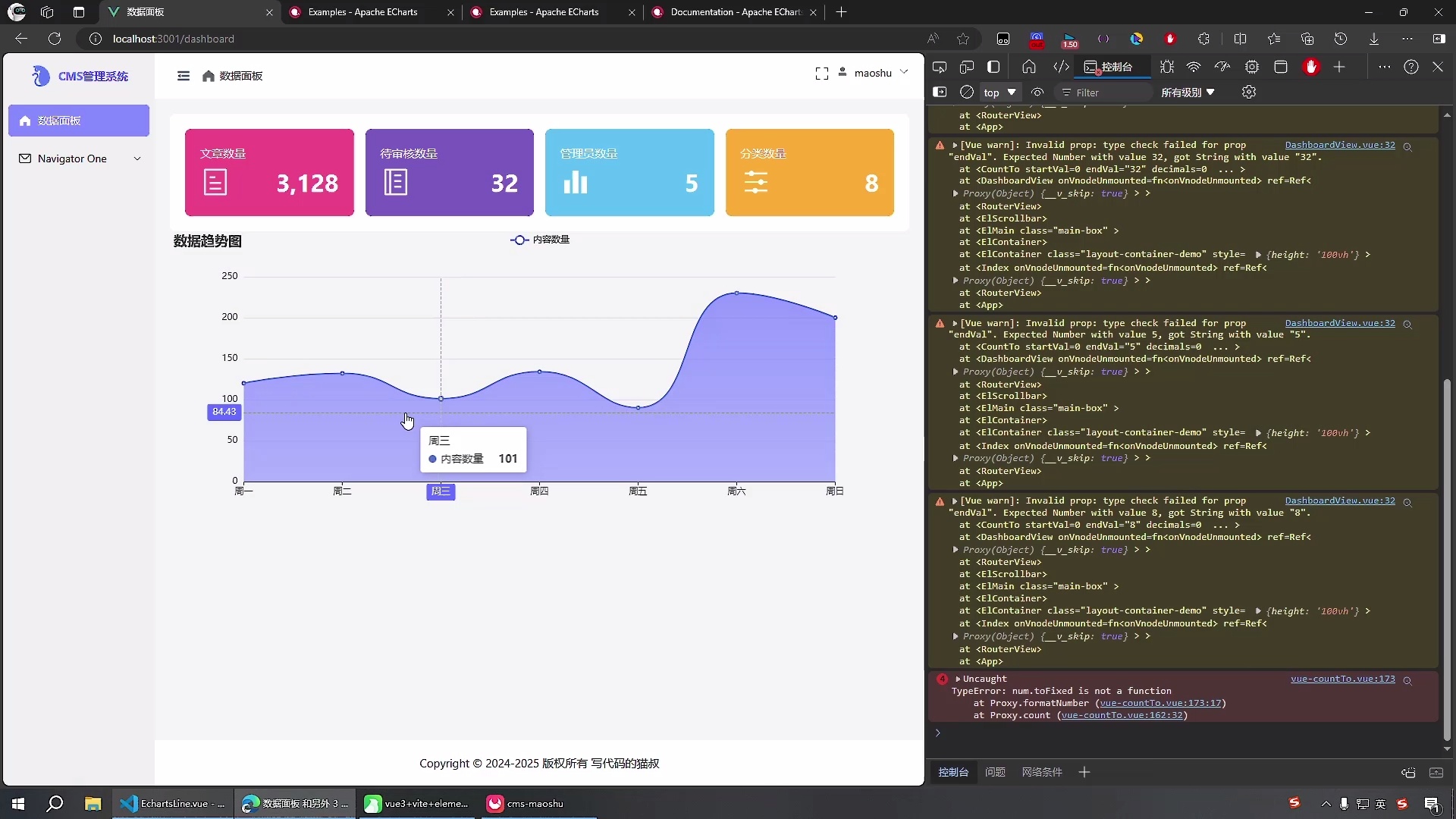
Task: Open red hand extension DevTools tab
Action: (x=1311, y=67)
